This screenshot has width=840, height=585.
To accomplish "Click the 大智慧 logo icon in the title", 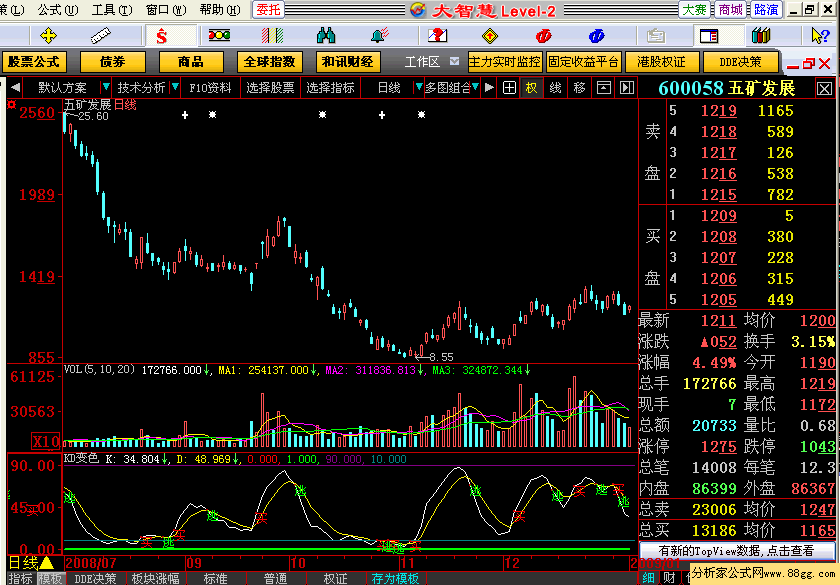I will 417,10.
